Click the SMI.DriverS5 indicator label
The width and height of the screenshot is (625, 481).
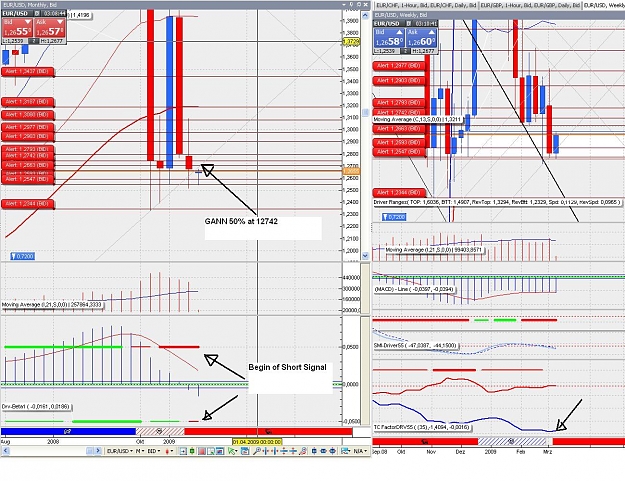(415, 346)
